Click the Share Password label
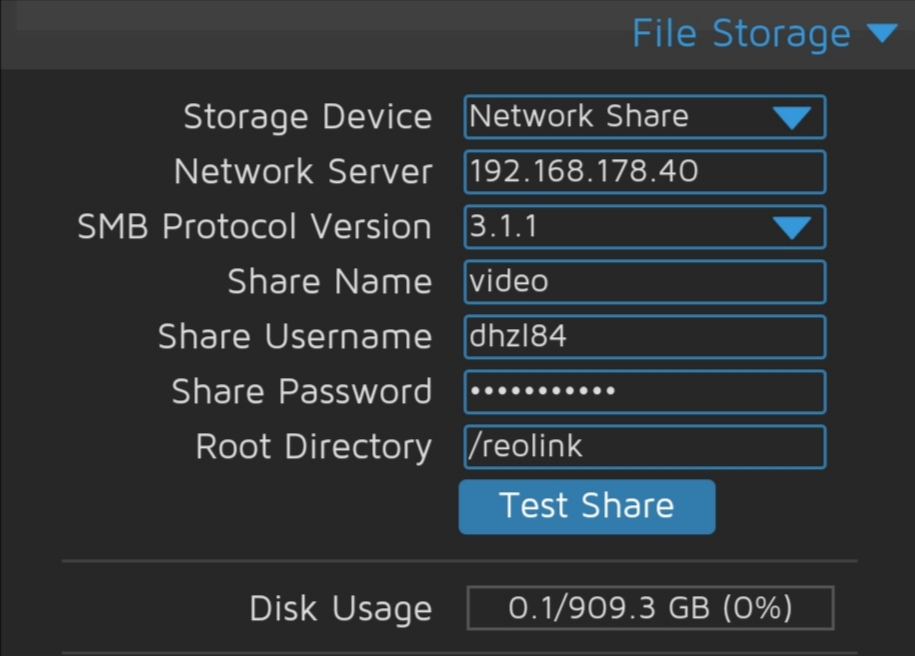The width and height of the screenshot is (915, 656). 301,392
